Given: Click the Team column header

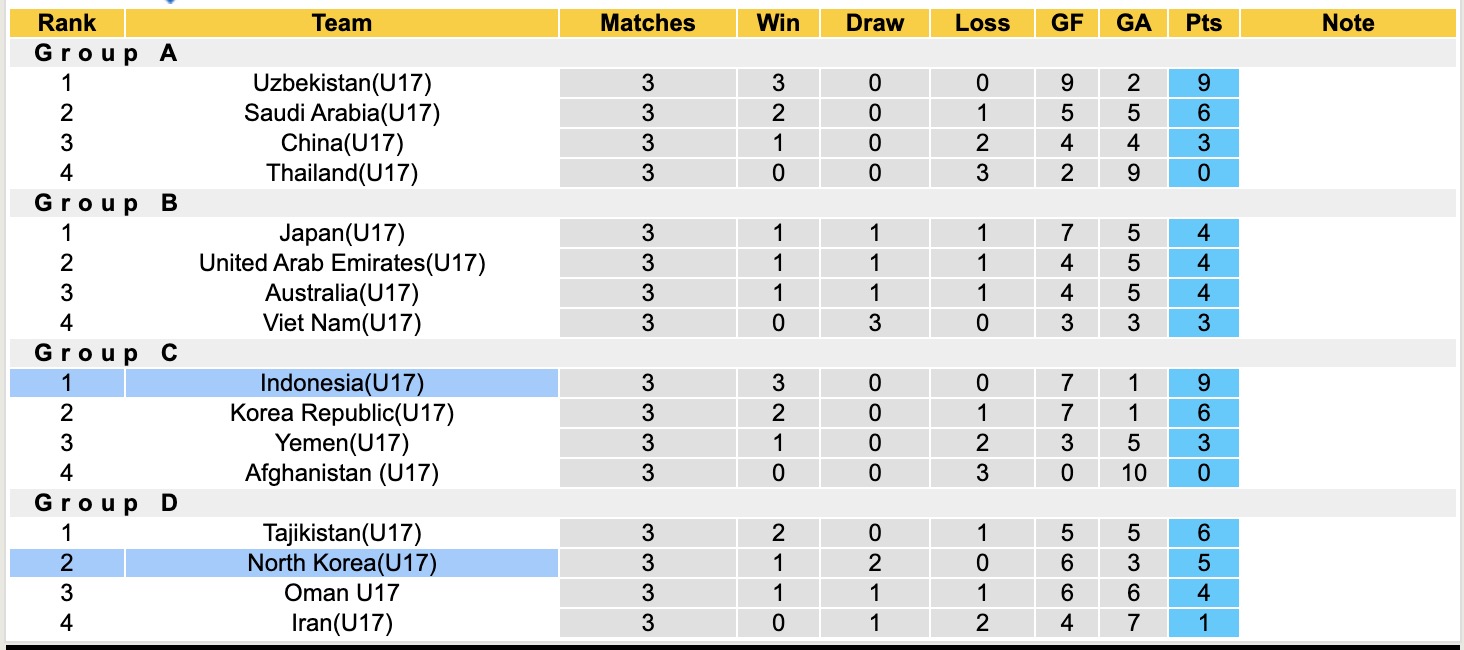Looking at the screenshot, I should 342,23.
